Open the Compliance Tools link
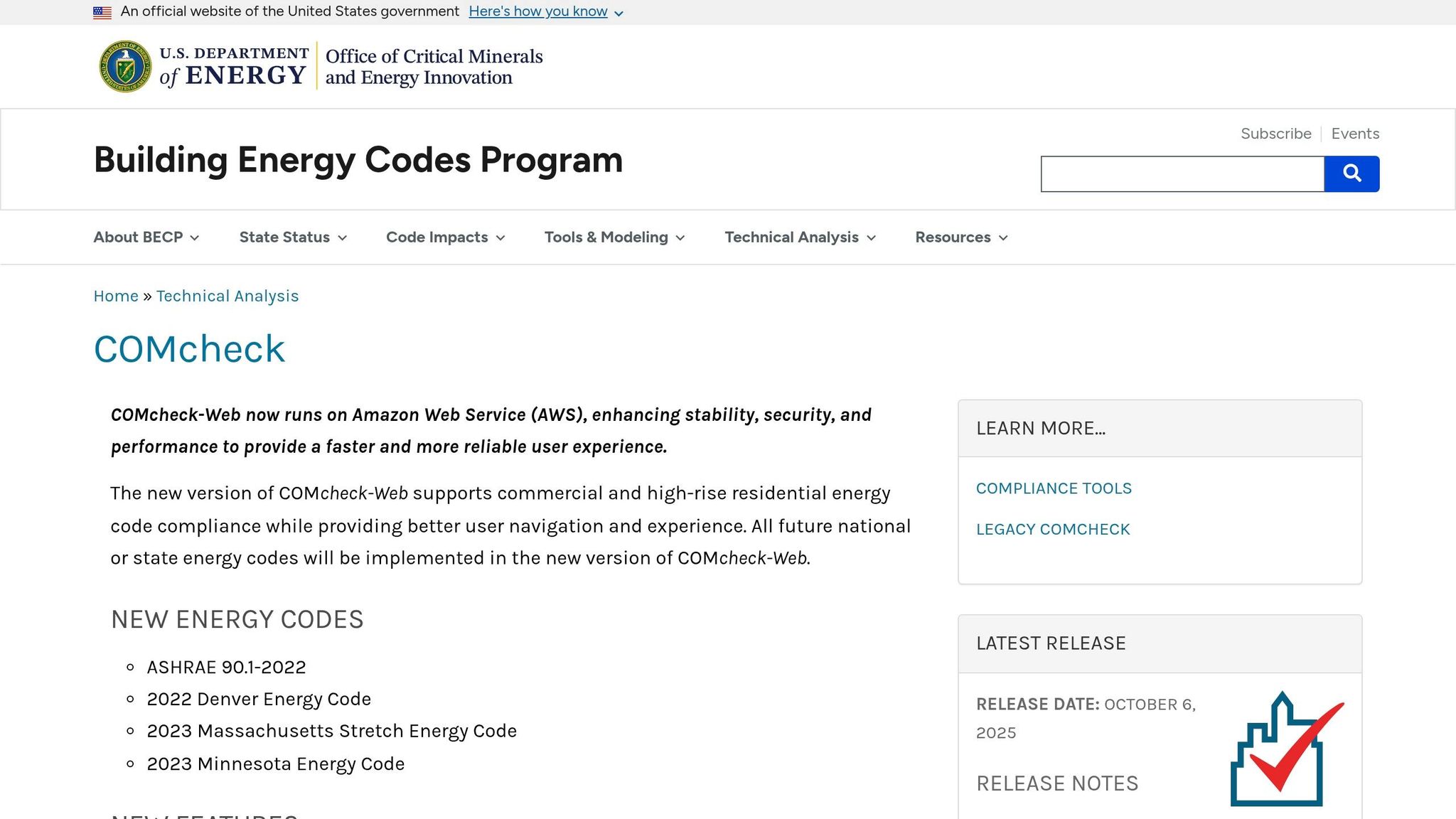The image size is (1456, 819). 1054,488
